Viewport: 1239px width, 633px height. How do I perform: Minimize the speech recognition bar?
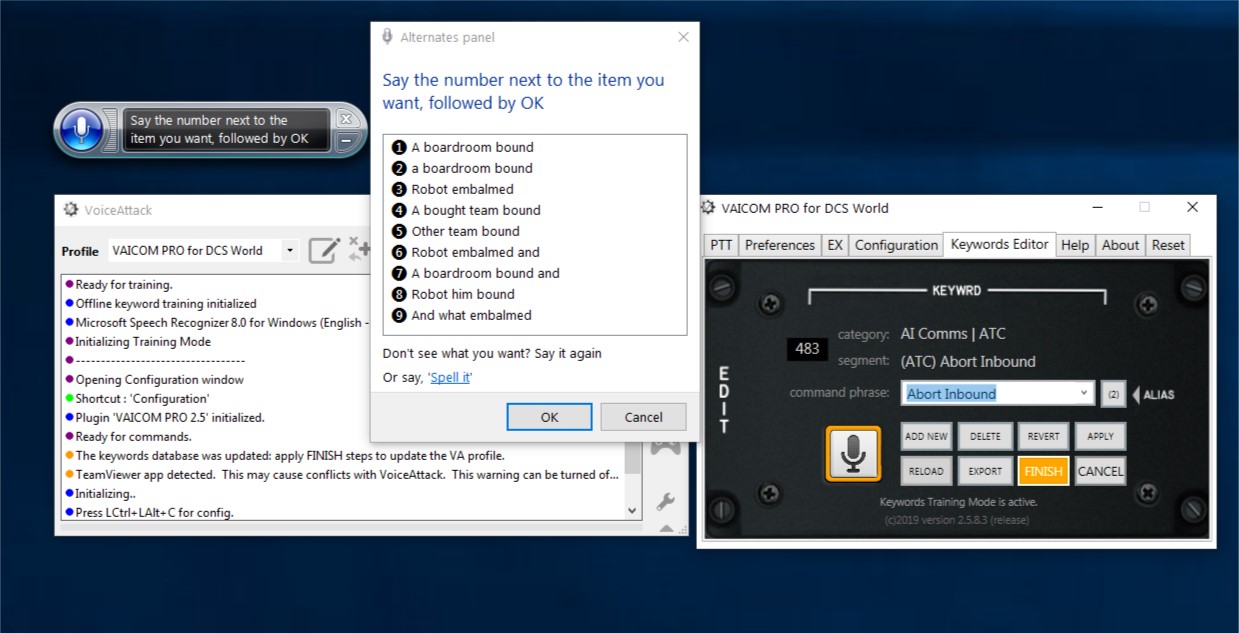tap(346, 141)
